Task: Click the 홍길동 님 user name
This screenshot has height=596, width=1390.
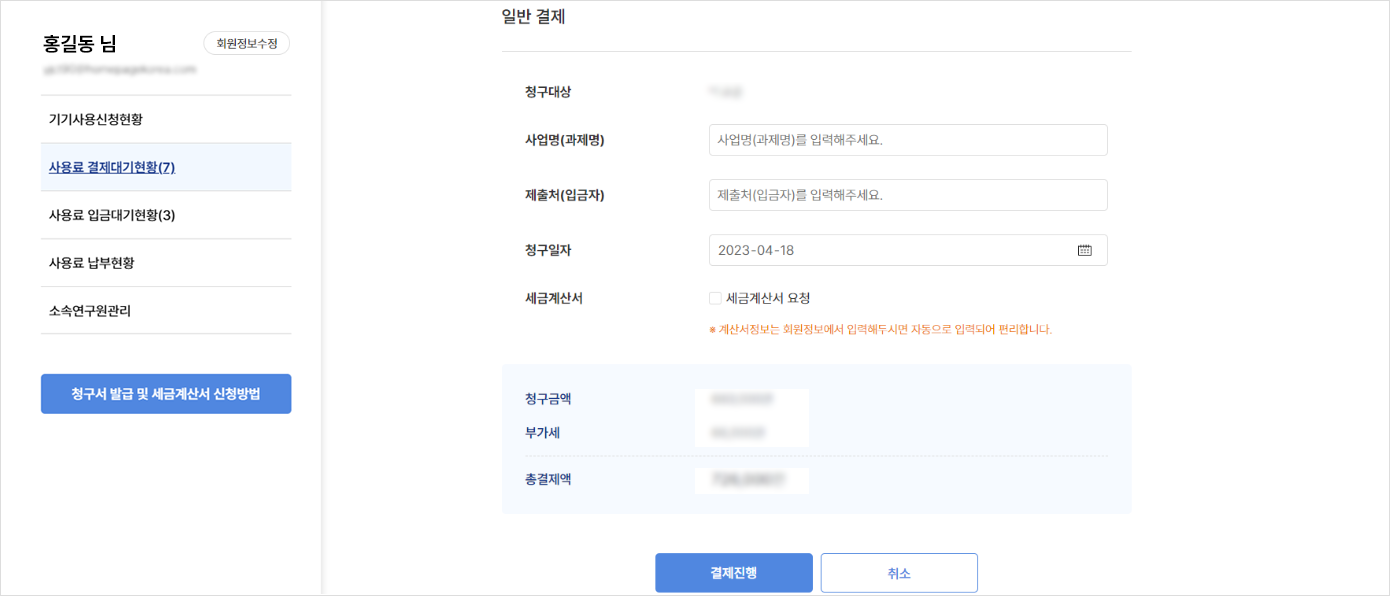Action: (x=80, y=44)
